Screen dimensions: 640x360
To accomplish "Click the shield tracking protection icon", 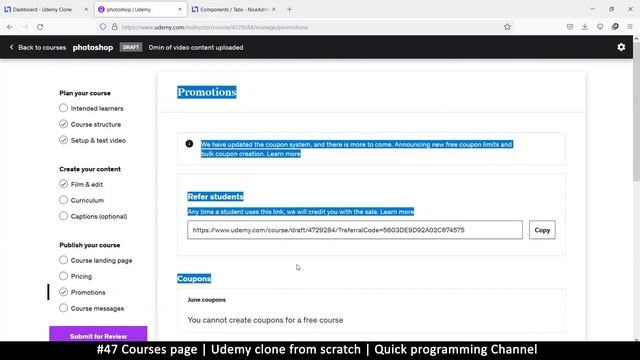I will [x=103, y=27].
